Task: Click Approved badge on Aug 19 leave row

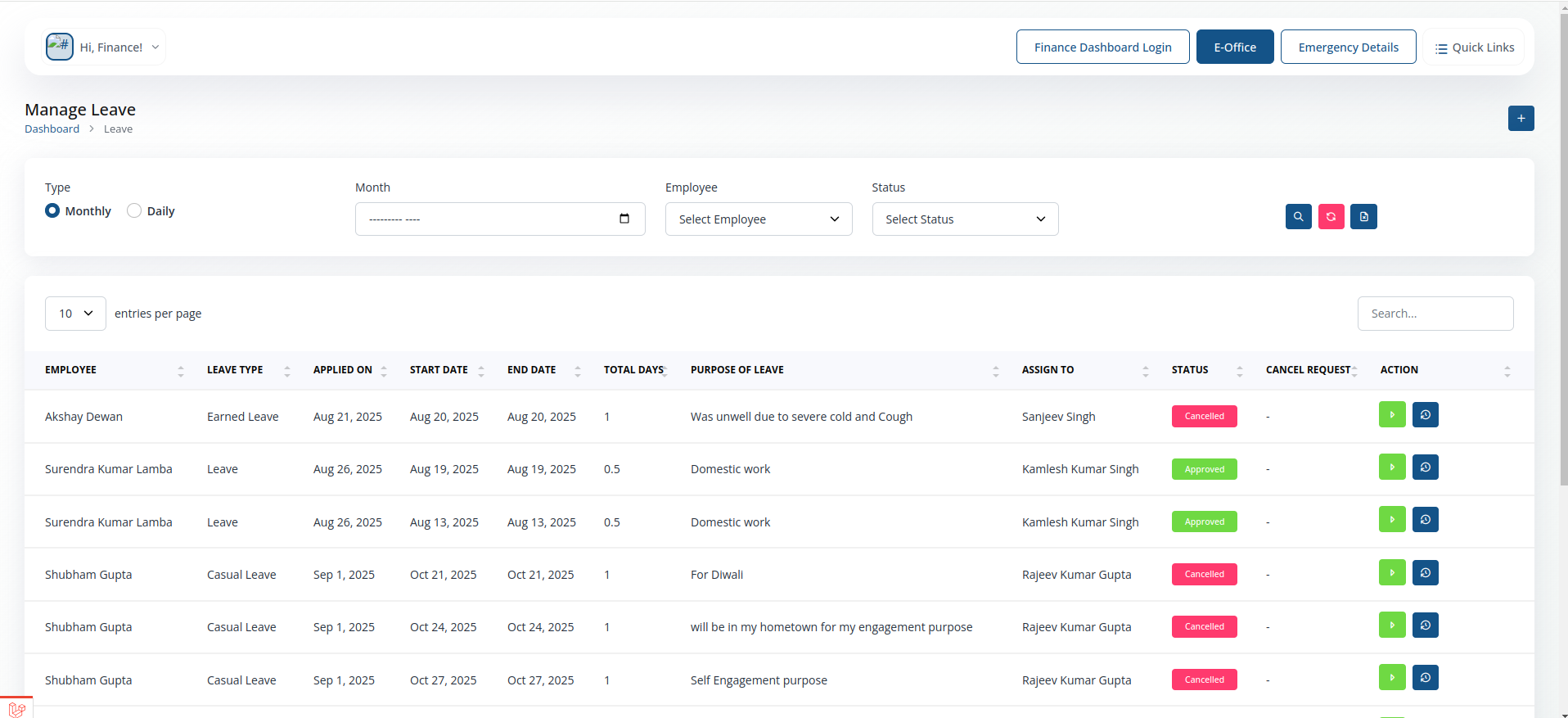Action: [1204, 469]
